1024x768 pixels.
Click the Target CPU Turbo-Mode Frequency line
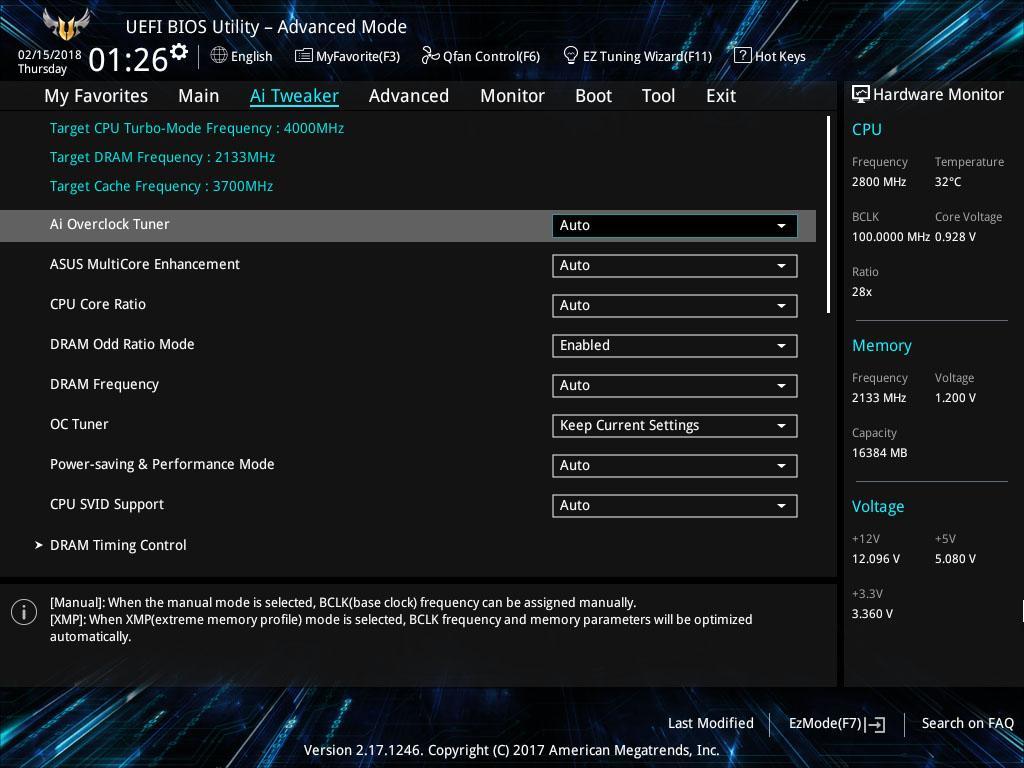click(197, 129)
